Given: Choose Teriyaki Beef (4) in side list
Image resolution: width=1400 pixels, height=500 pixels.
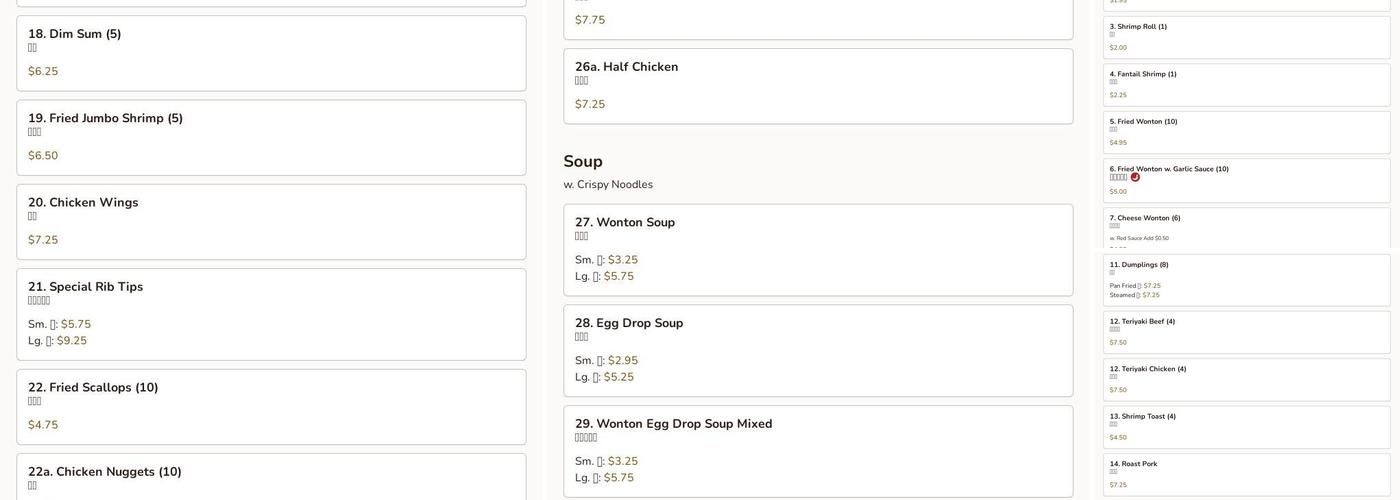Looking at the screenshot, I should (1246, 332).
